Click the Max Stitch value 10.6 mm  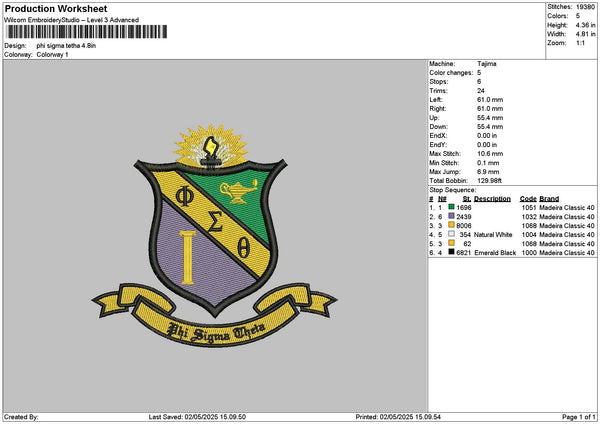(x=490, y=153)
